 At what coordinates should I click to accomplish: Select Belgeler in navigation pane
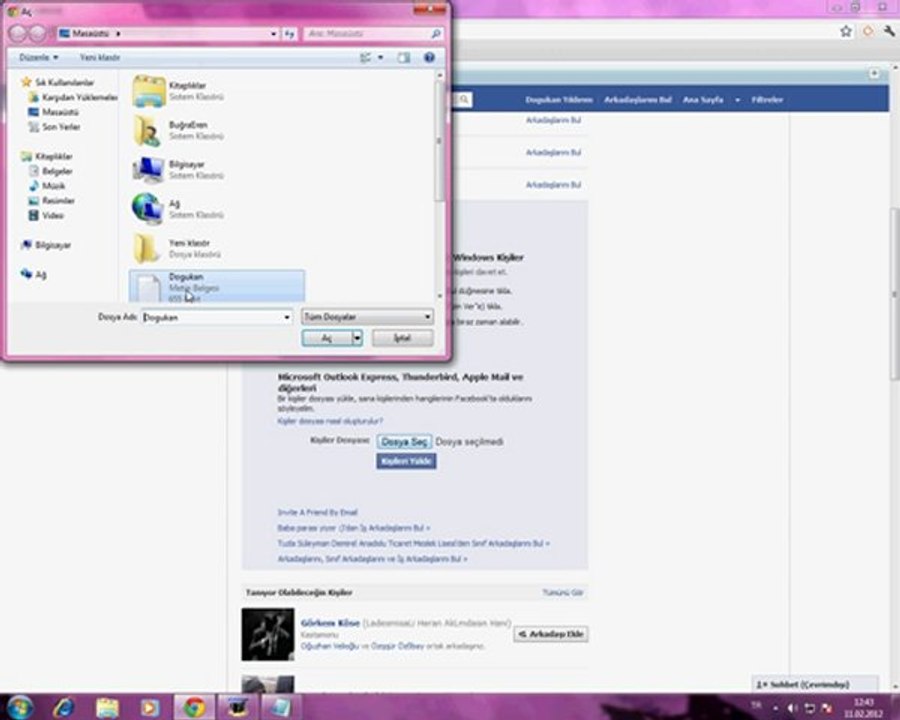click(57, 171)
